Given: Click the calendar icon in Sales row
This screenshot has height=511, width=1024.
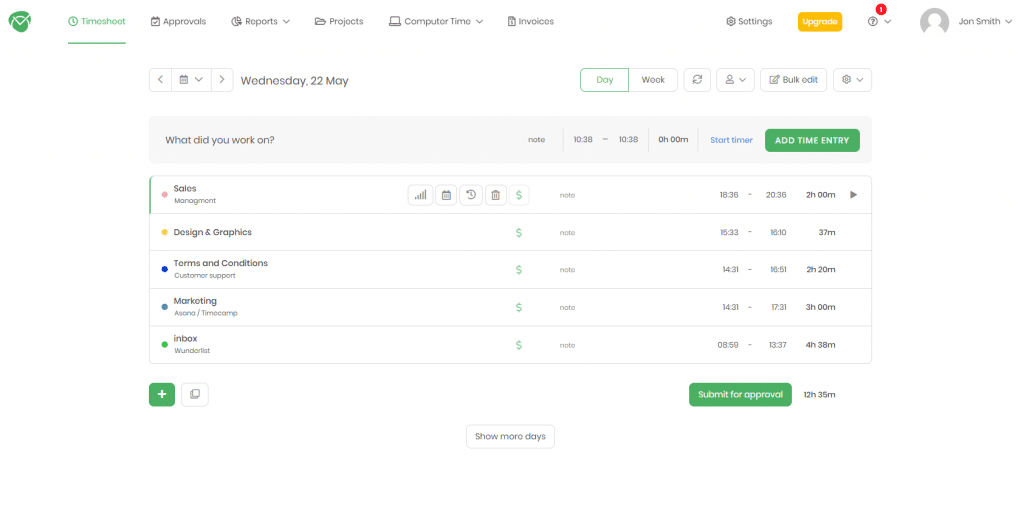Looking at the screenshot, I should [x=446, y=195].
